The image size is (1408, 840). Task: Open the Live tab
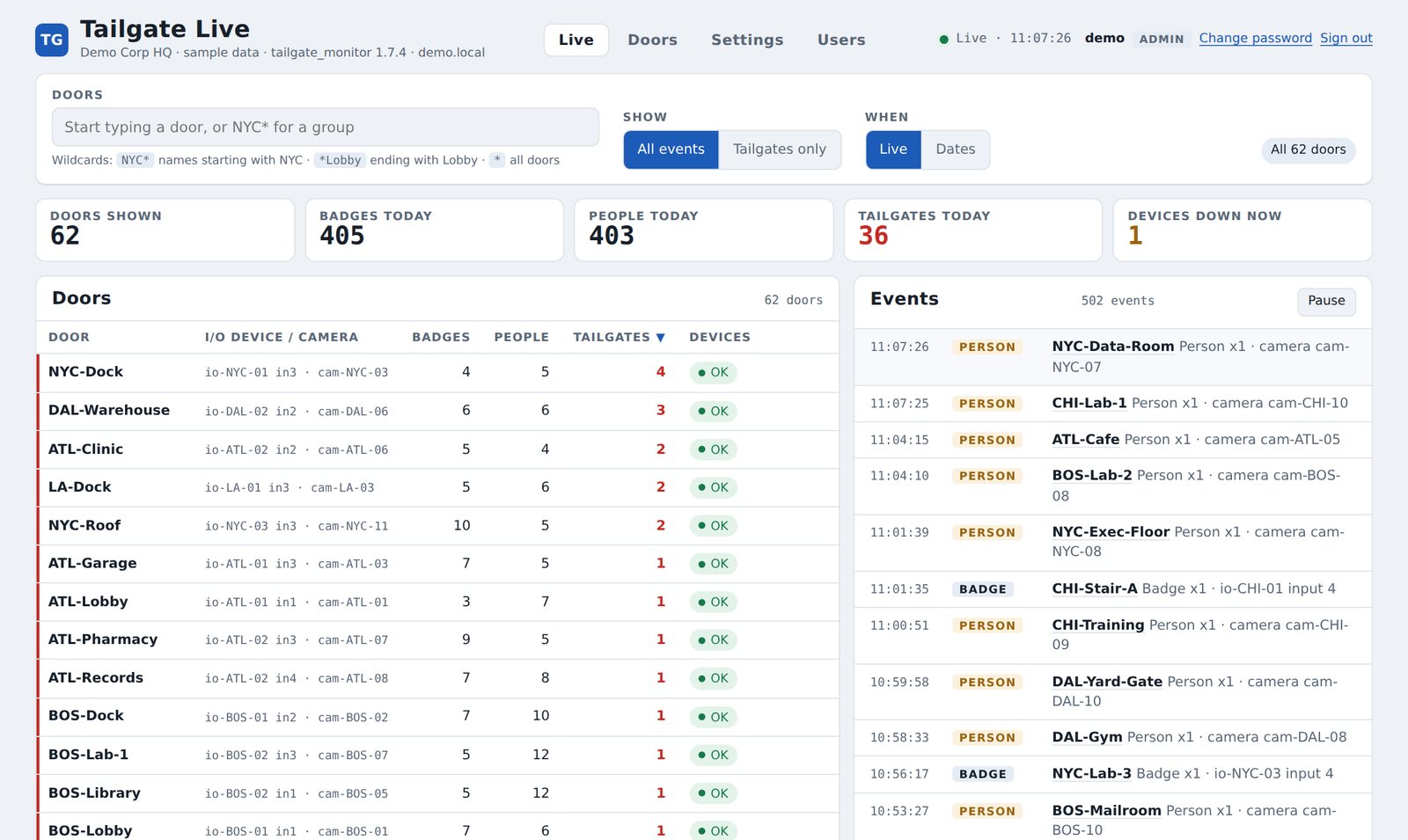click(576, 40)
